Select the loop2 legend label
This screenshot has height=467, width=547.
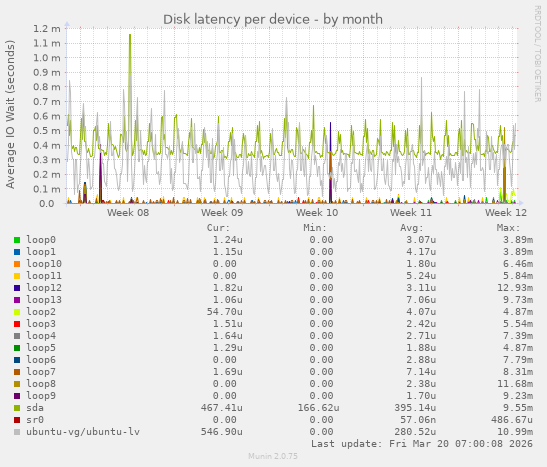pos(41,312)
